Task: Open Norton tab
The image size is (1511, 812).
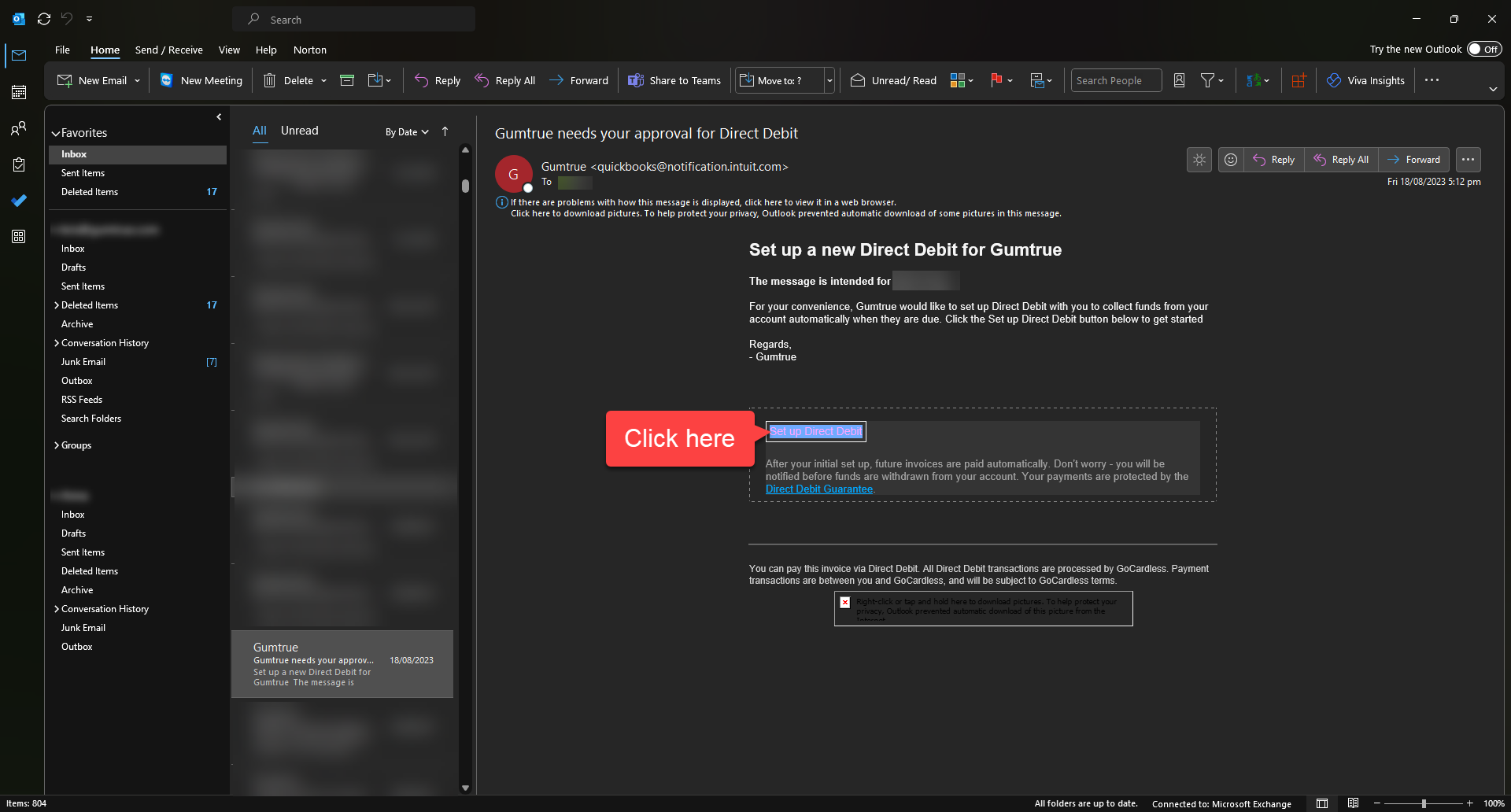Action: [x=310, y=50]
